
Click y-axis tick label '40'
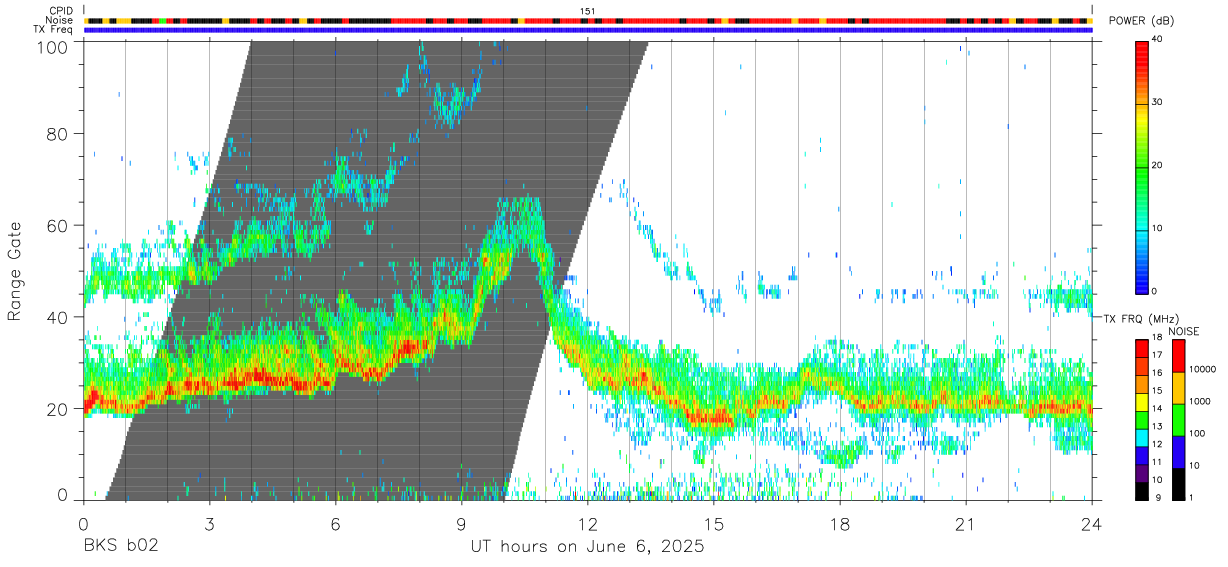tap(58, 317)
